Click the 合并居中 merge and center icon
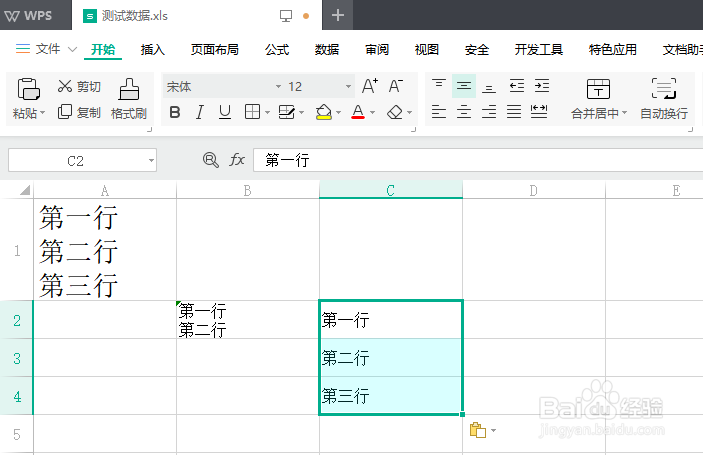The image size is (703, 455). (x=598, y=89)
